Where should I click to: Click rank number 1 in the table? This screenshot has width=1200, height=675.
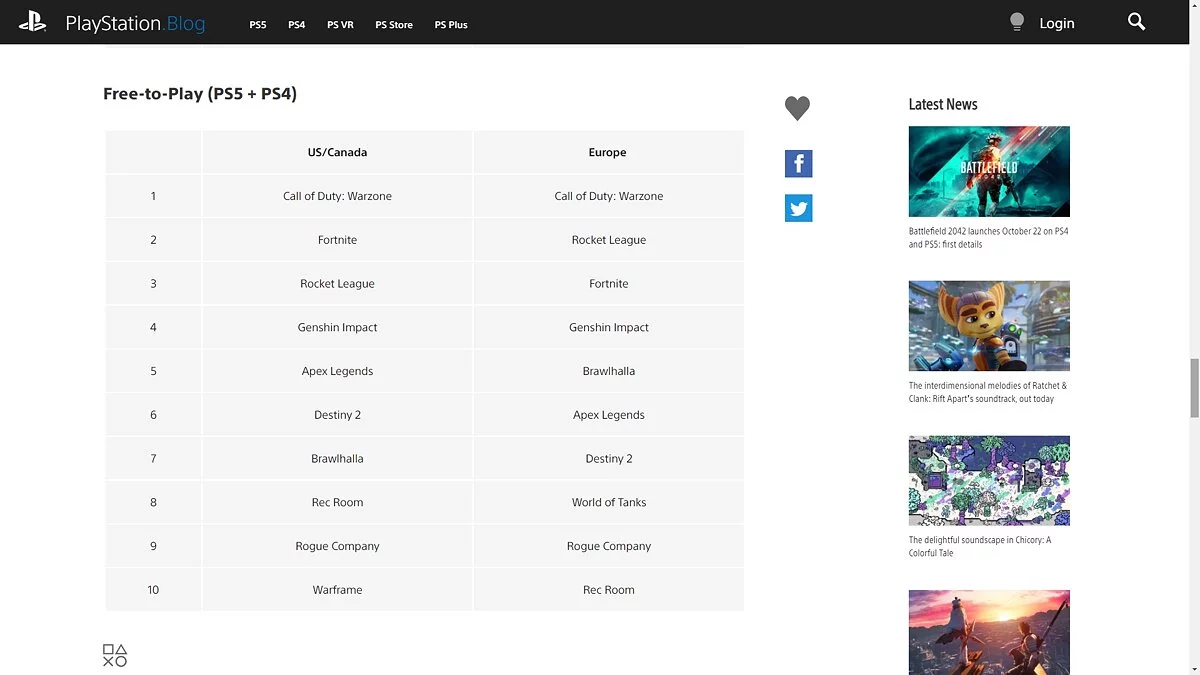(153, 196)
